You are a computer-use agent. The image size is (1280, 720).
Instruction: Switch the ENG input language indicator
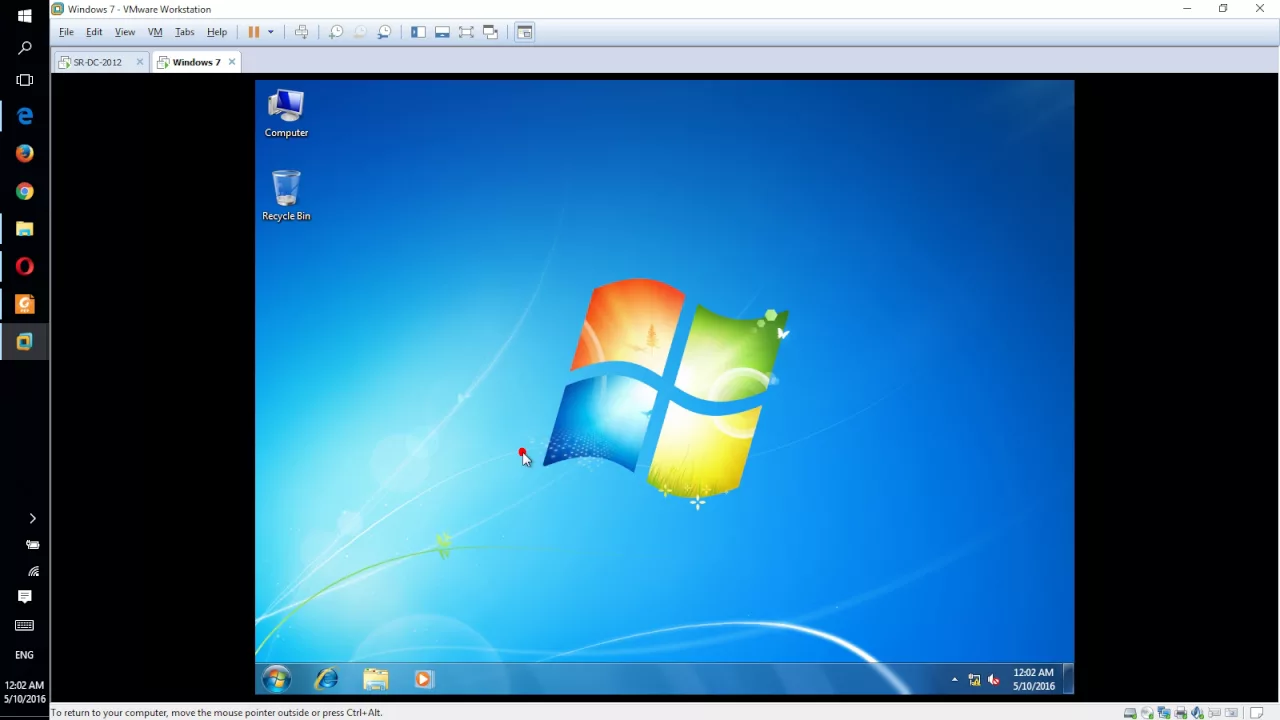coord(24,655)
